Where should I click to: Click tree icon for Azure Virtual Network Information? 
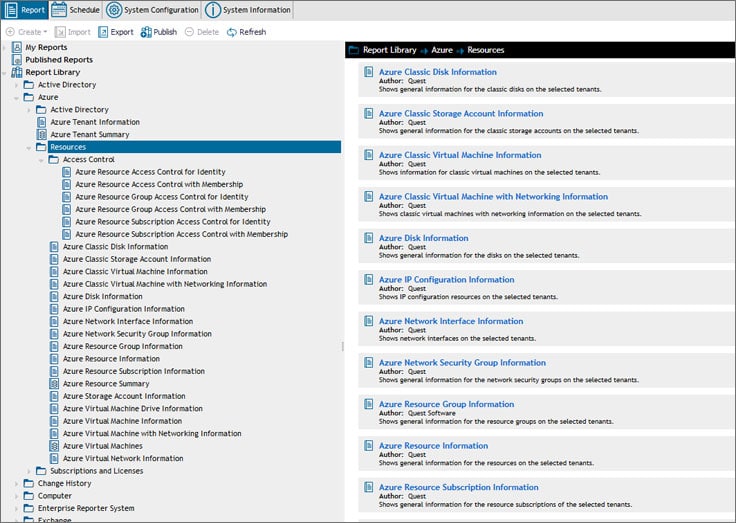[x=54, y=458]
